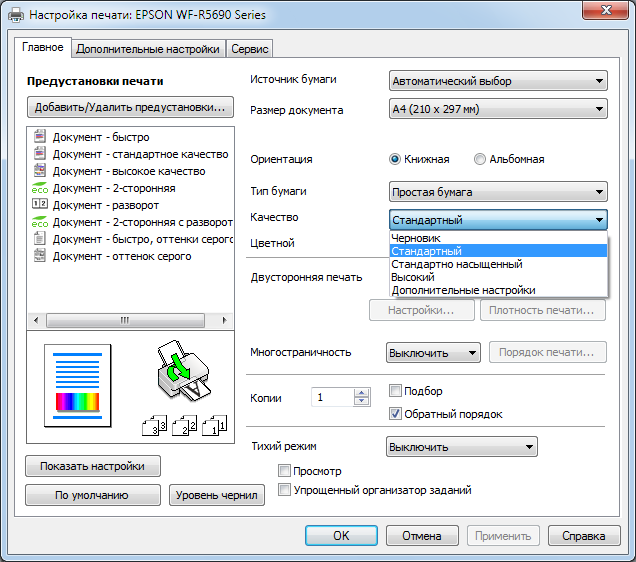This screenshot has width=636, height=562.
Task: Click the Отмена button
Action: pyautogui.click(x=422, y=536)
